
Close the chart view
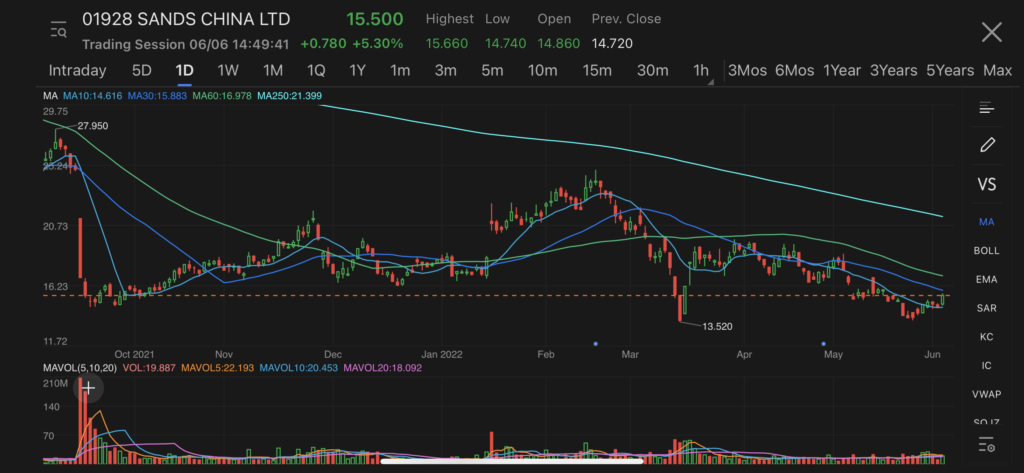tap(991, 32)
